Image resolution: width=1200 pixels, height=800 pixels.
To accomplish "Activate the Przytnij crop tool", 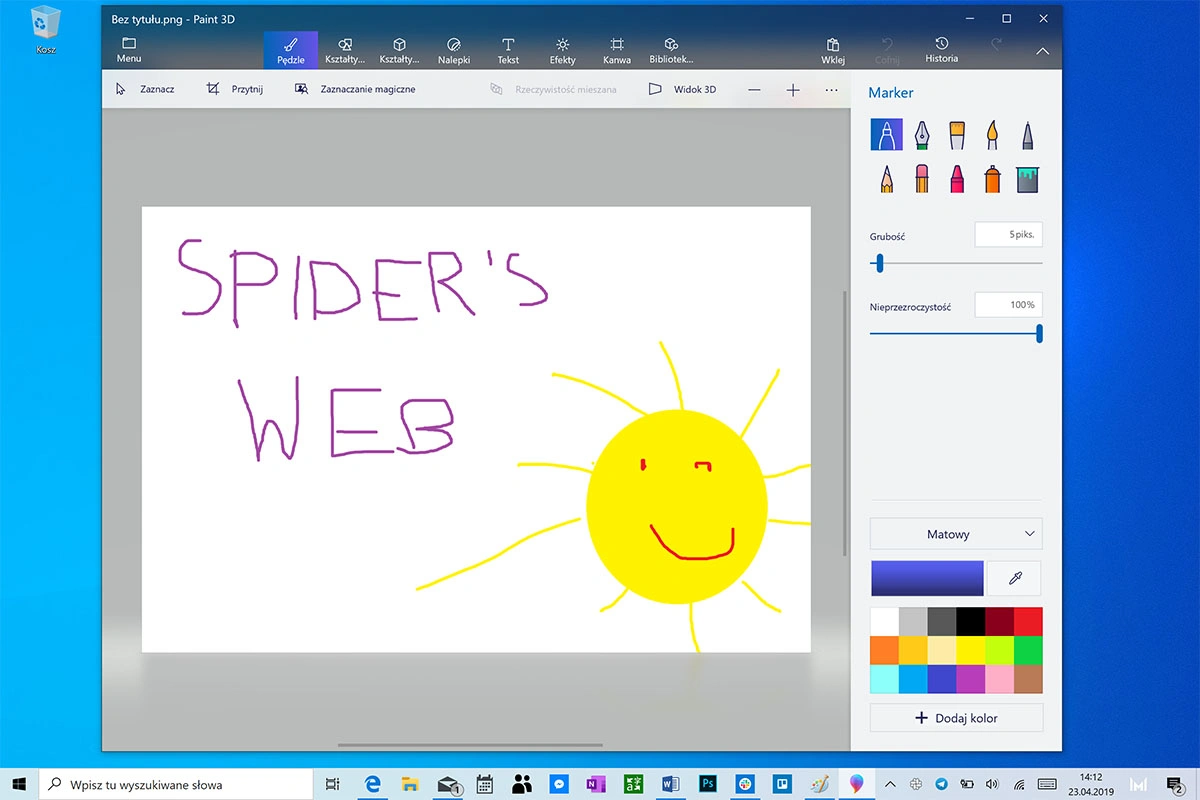I will tap(234, 89).
